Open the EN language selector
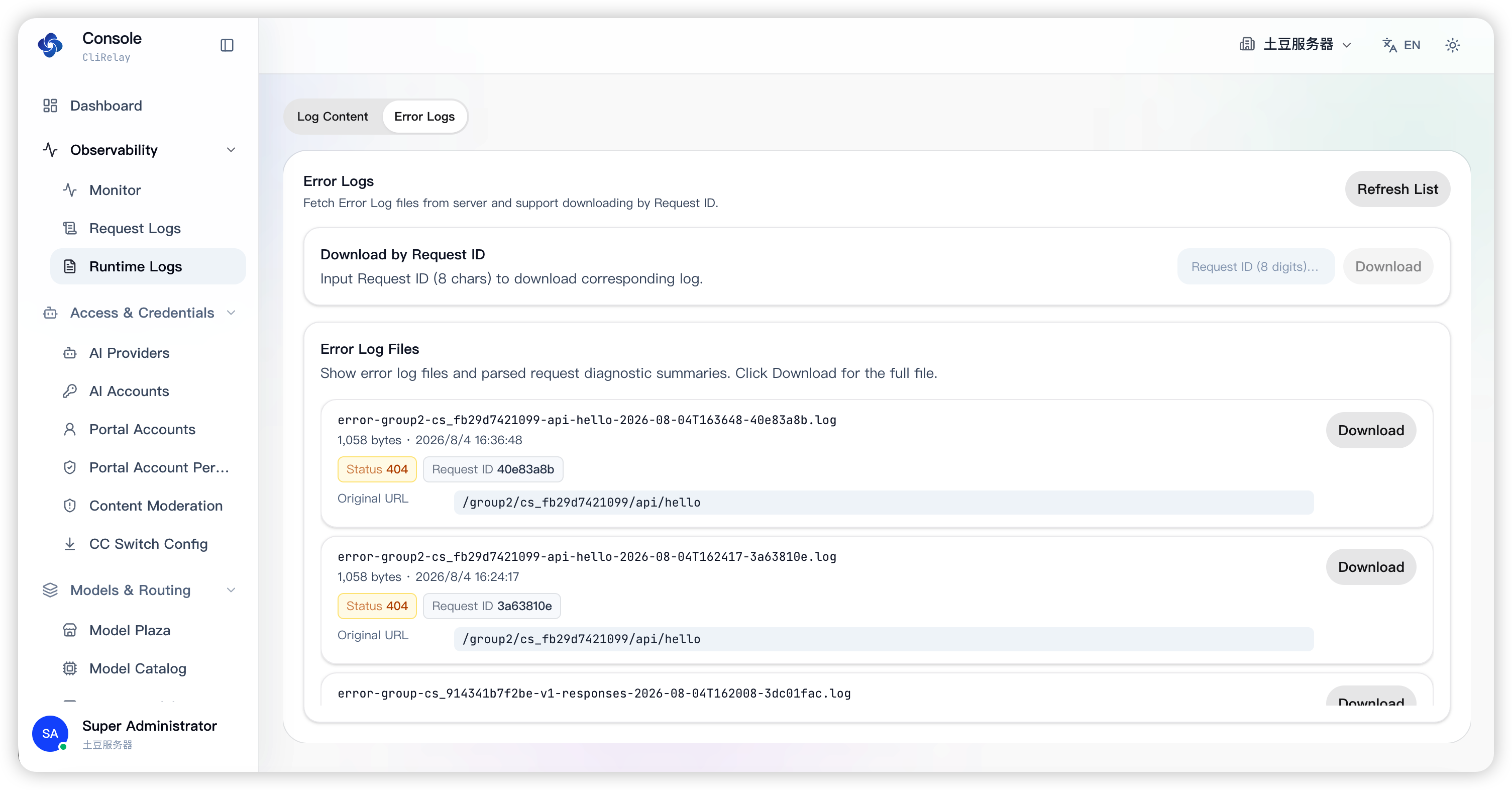 1402,45
